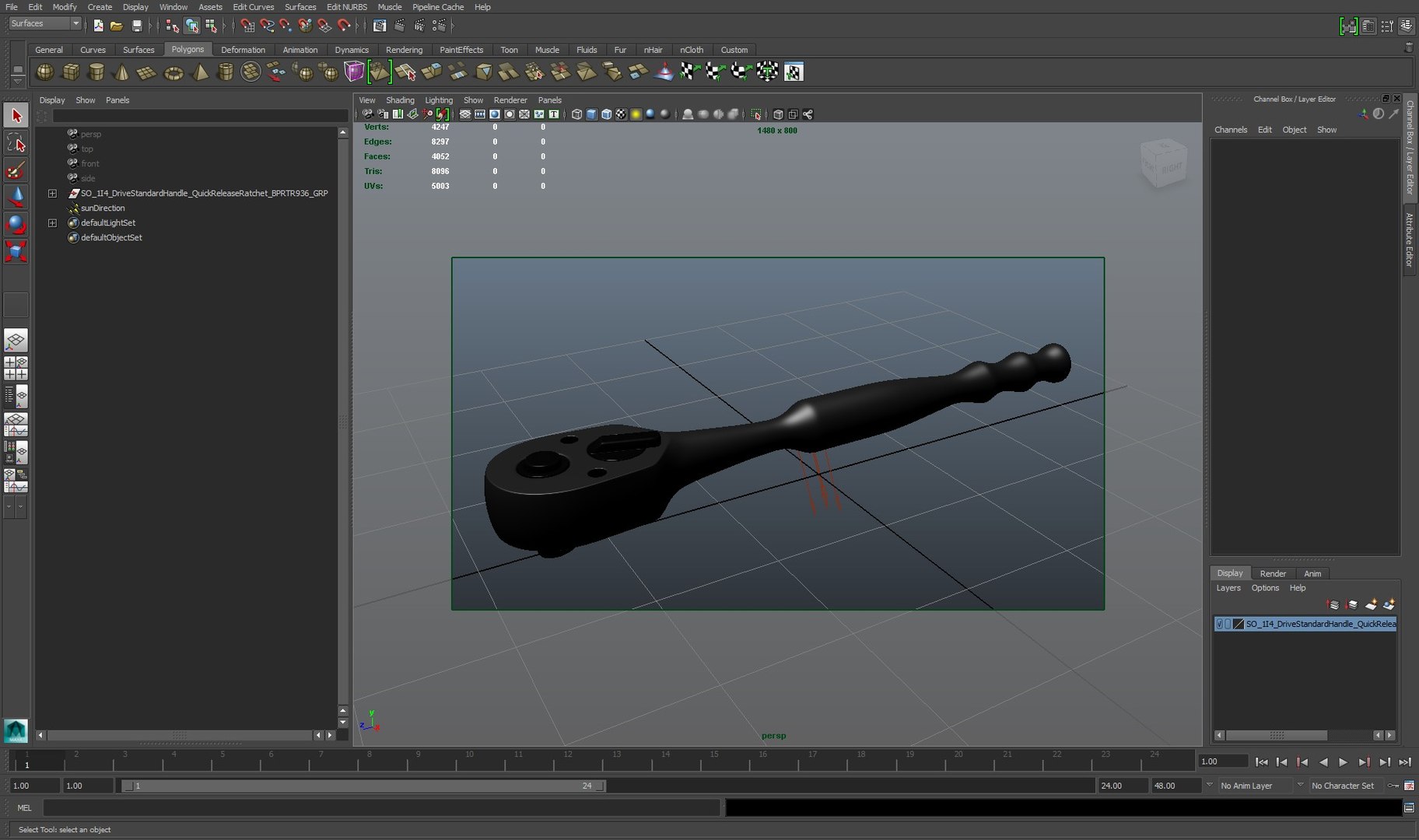Create a polygon plane from the shelf
The image size is (1419, 840).
click(146, 72)
